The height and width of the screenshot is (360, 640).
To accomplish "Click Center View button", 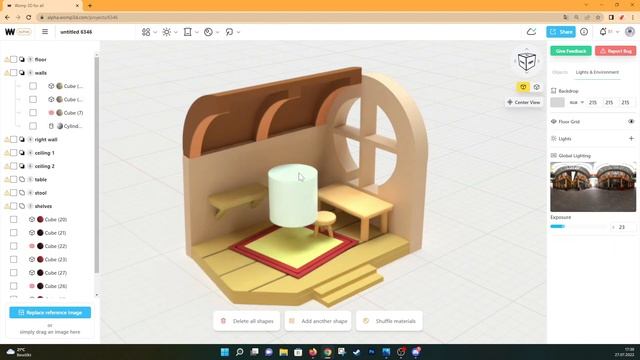I will (524, 102).
